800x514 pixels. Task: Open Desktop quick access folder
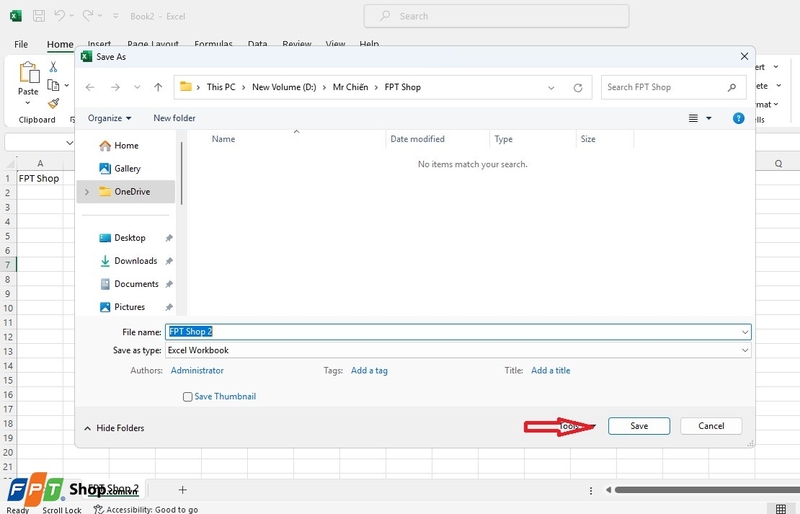130,238
